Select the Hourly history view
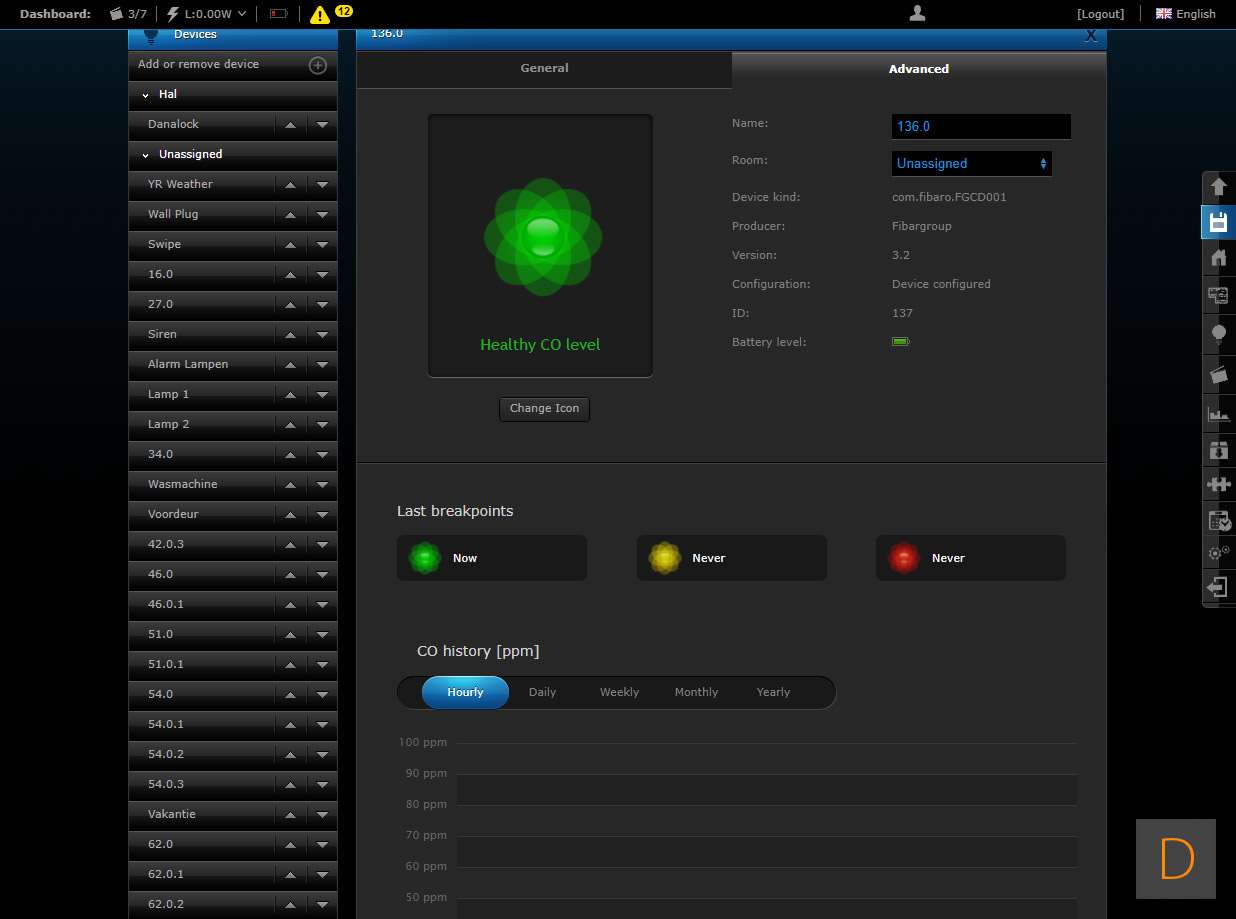 [465, 692]
